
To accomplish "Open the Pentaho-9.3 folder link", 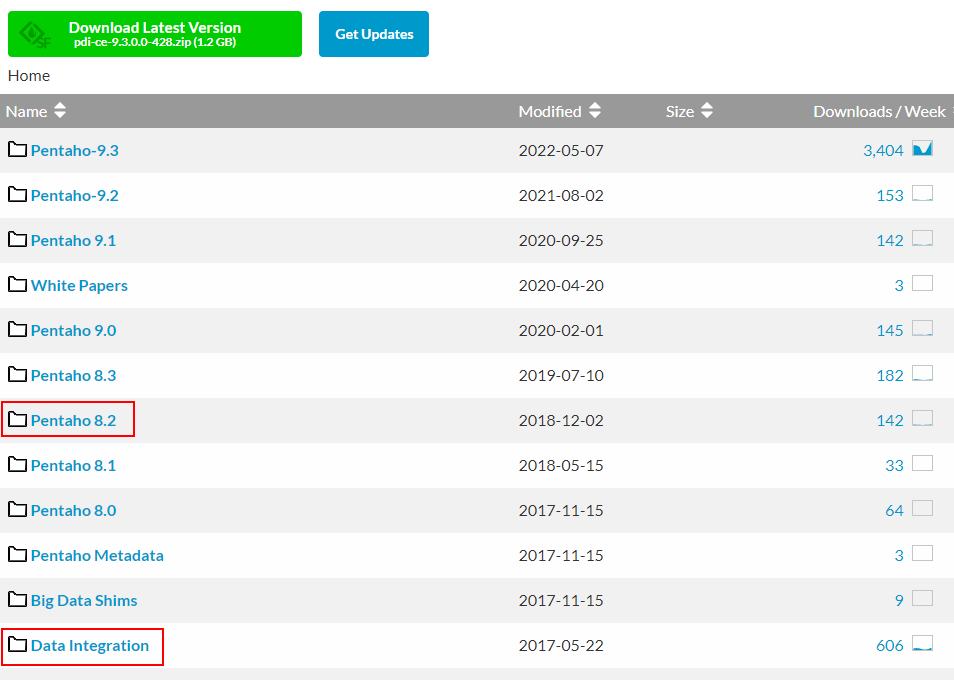I will pyautogui.click(x=75, y=150).
